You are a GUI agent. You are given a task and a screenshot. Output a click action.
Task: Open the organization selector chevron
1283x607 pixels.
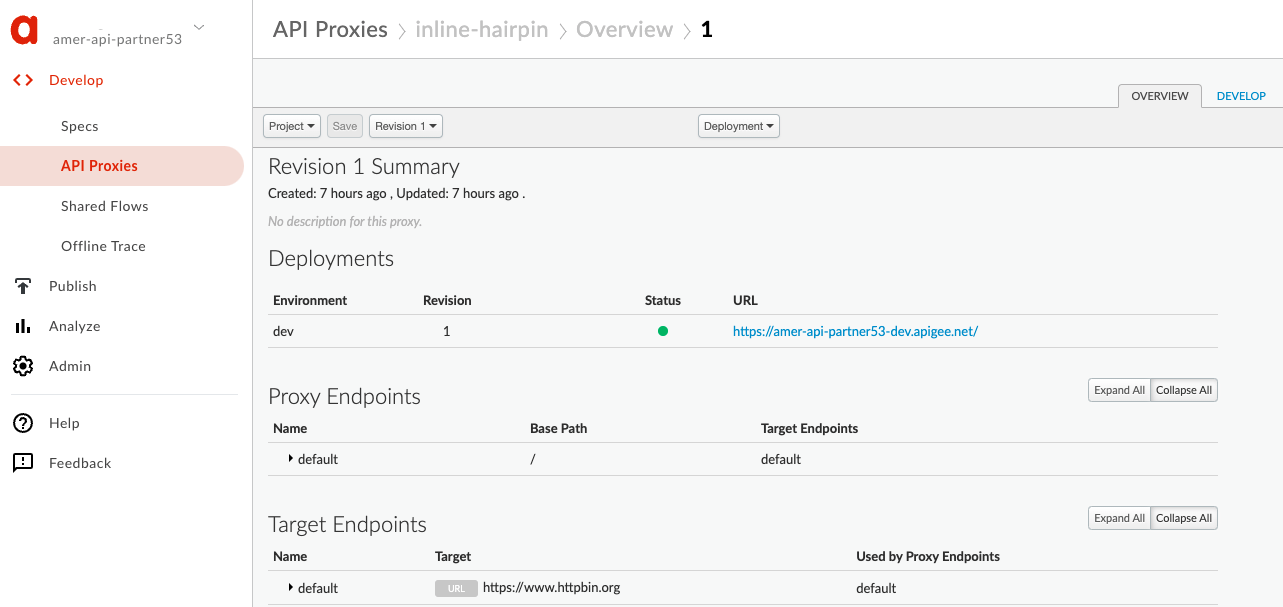point(199,27)
